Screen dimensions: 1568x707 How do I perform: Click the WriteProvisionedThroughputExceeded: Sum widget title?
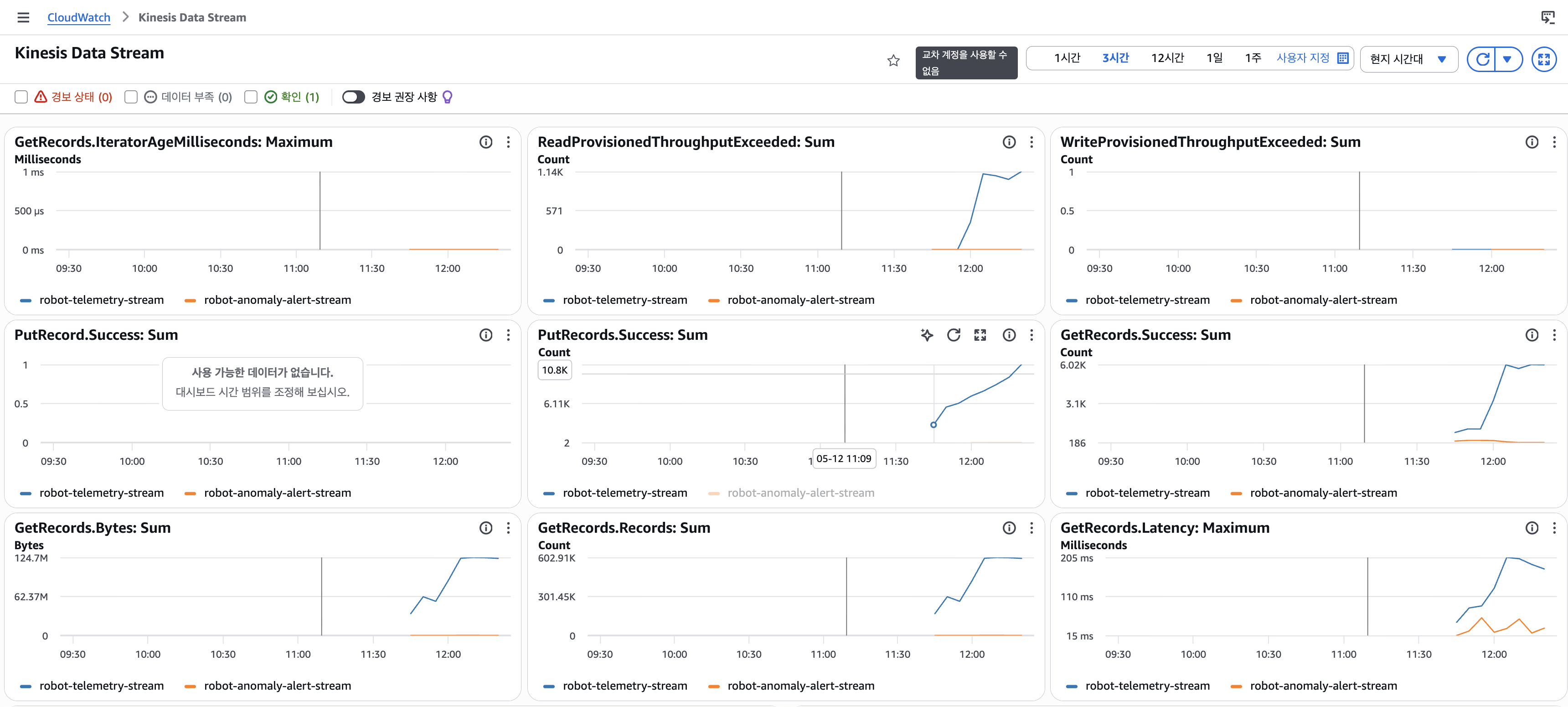(x=1210, y=142)
